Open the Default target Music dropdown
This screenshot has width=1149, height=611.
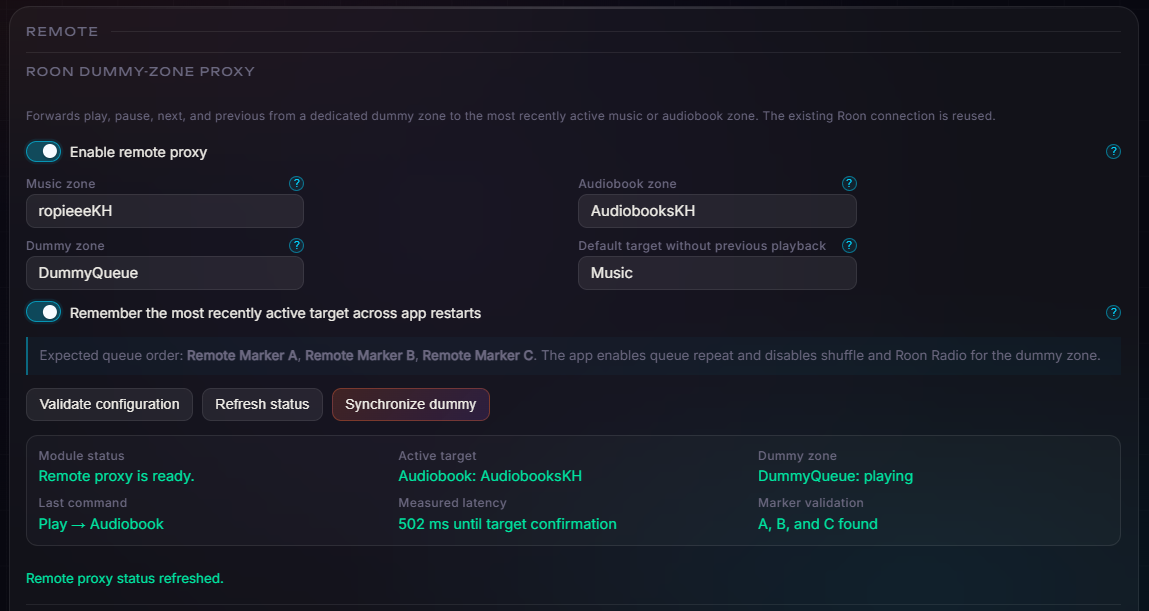(717, 273)
